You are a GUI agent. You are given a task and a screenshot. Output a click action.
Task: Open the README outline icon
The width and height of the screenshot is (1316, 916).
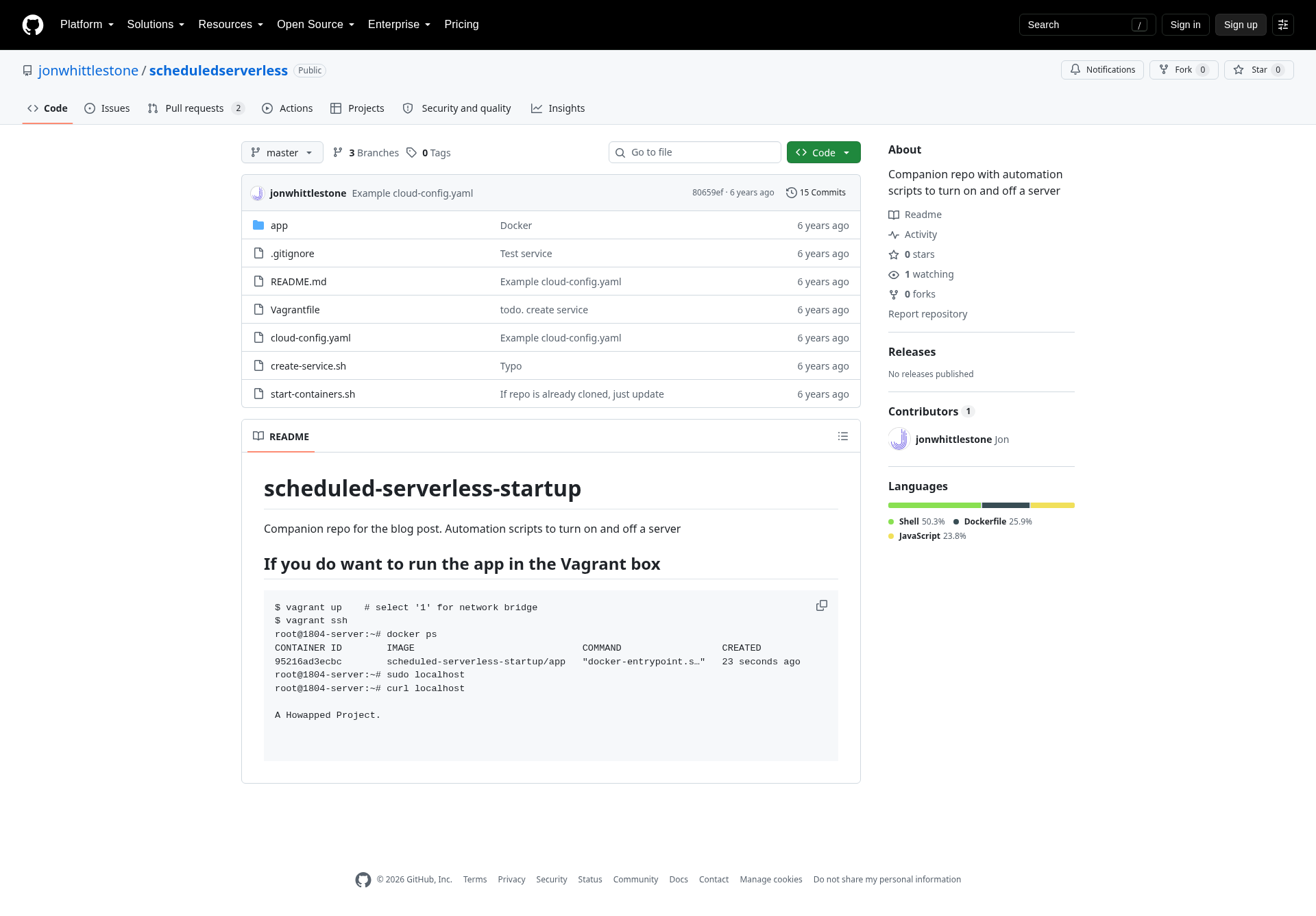843,436
